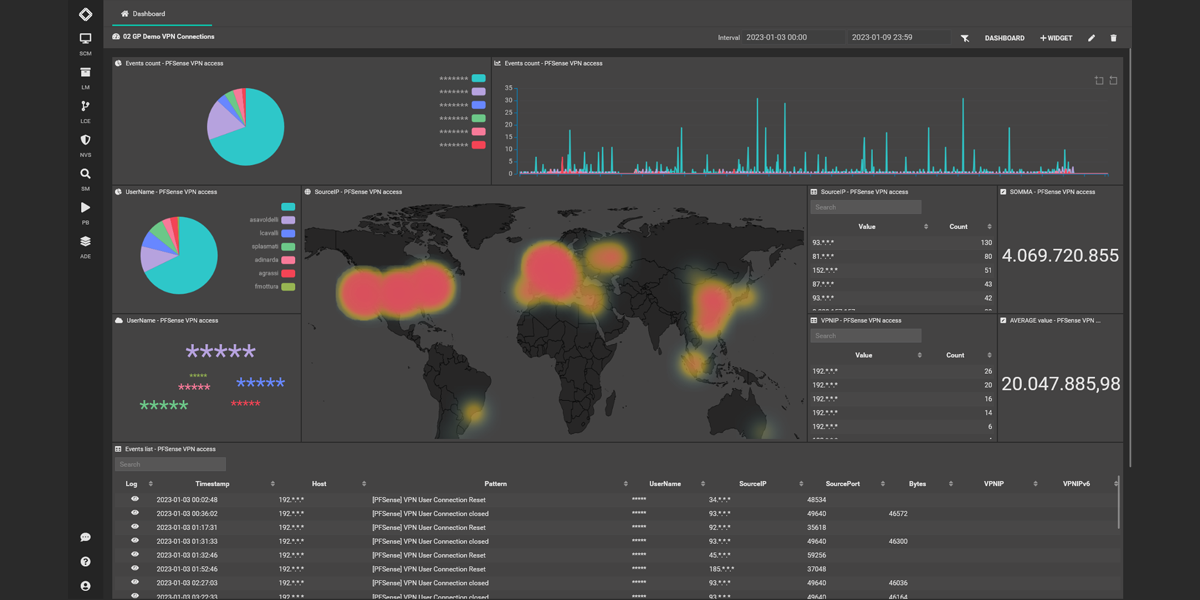Image resolution: width=1200 pixels, height=600 pixels.
Task: Switch to the Dashboard tab
Action: pyautogui.click(x=144, y=14)
